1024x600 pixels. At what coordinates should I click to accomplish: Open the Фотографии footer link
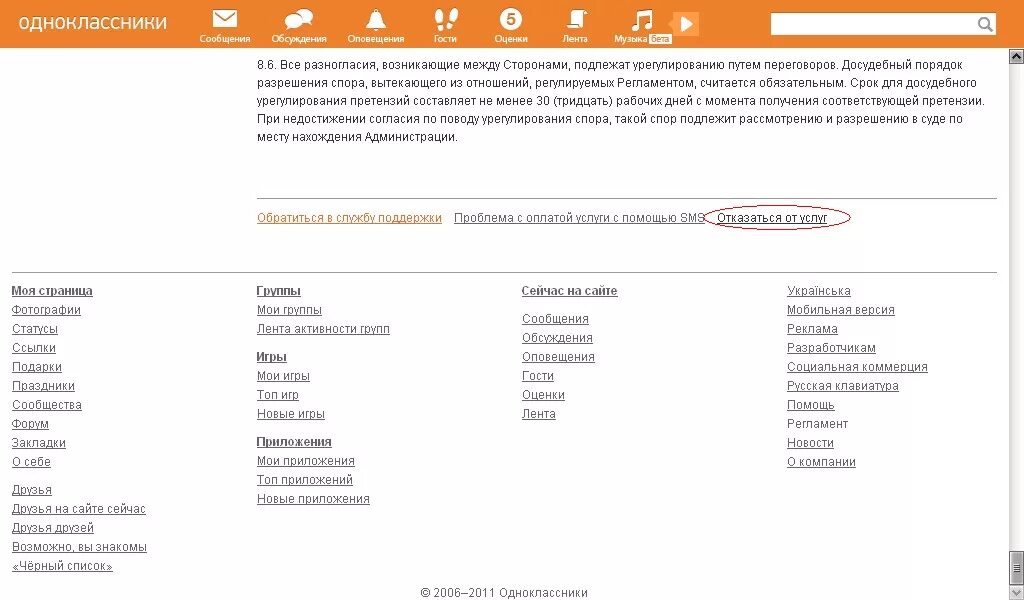[x=46, y=309]
